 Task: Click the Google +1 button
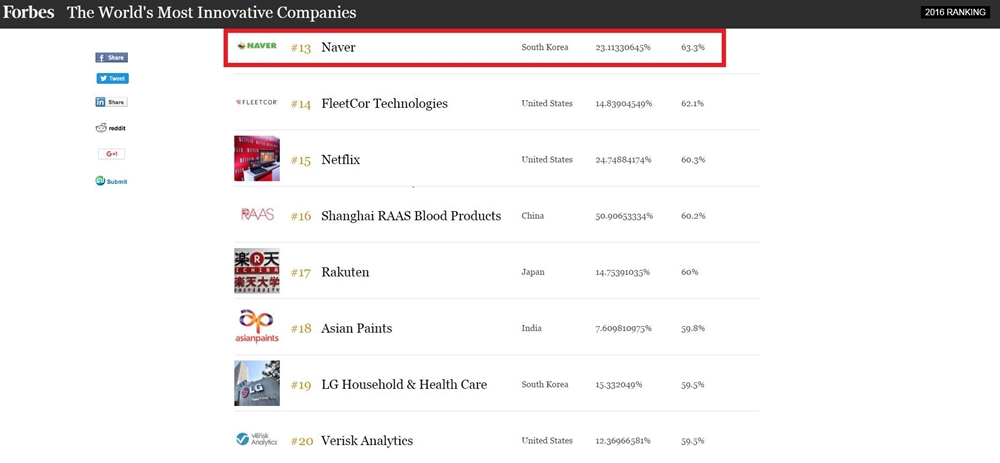coord(111,154)
